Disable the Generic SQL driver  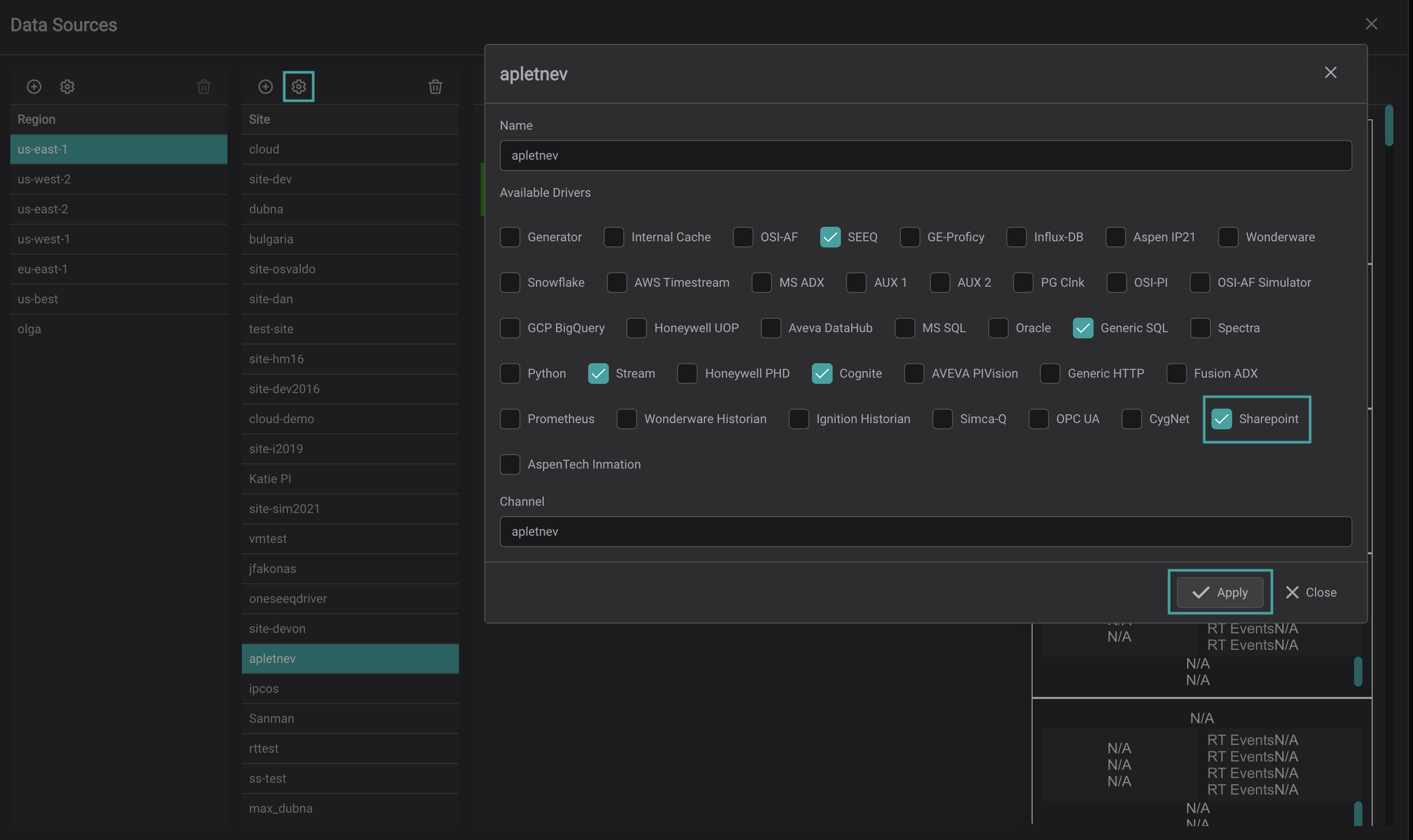pyautogui.click(x=1083, y=328)
